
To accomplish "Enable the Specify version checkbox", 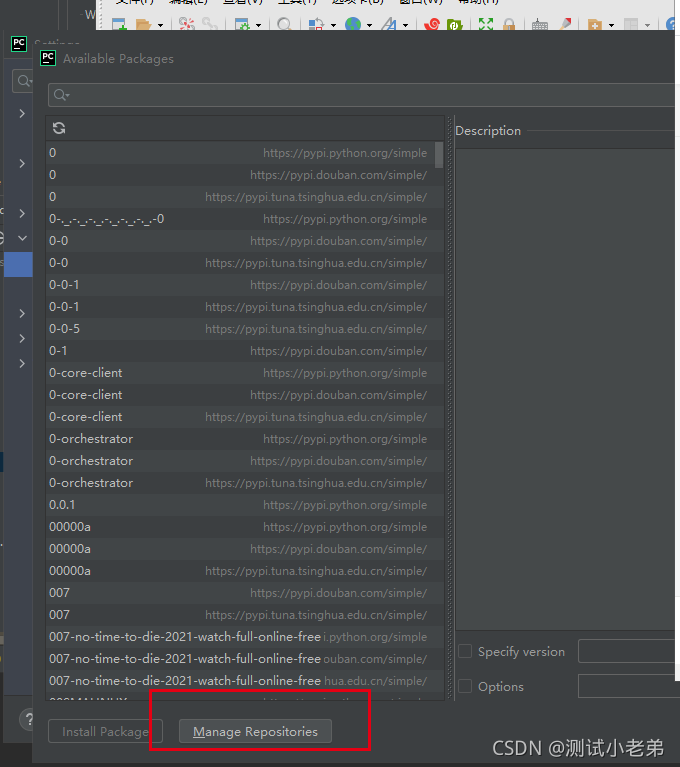I will point(465,651).
